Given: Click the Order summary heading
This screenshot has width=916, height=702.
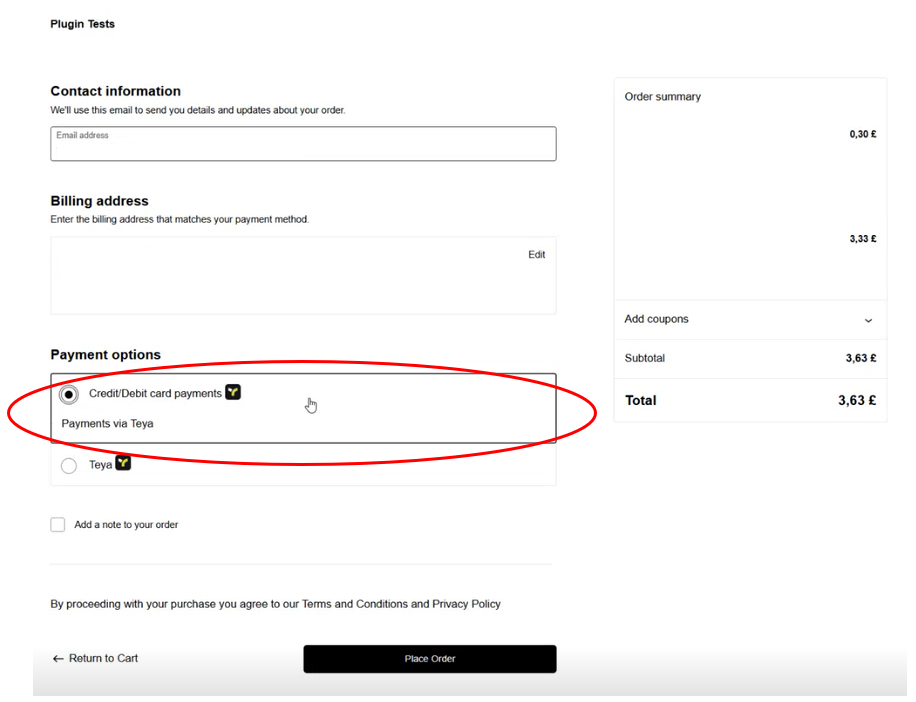Looking at the screenshot, I should point(662,97).
